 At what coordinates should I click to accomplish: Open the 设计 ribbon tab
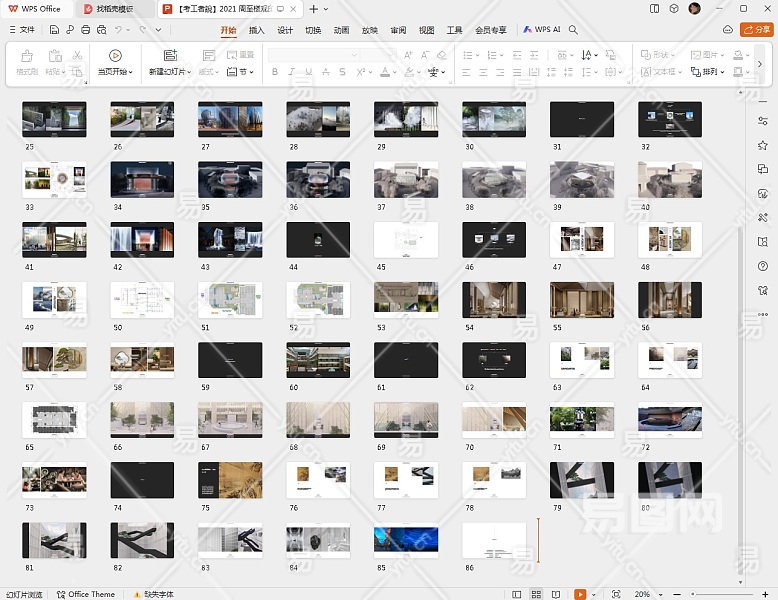(285, 30)
